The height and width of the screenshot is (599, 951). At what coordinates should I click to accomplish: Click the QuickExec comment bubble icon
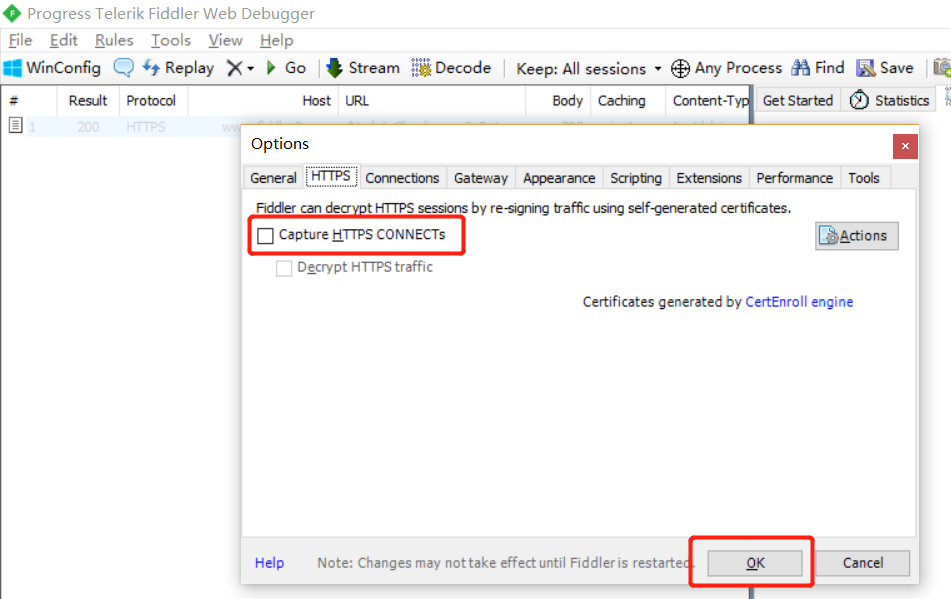tap(122, 67)
